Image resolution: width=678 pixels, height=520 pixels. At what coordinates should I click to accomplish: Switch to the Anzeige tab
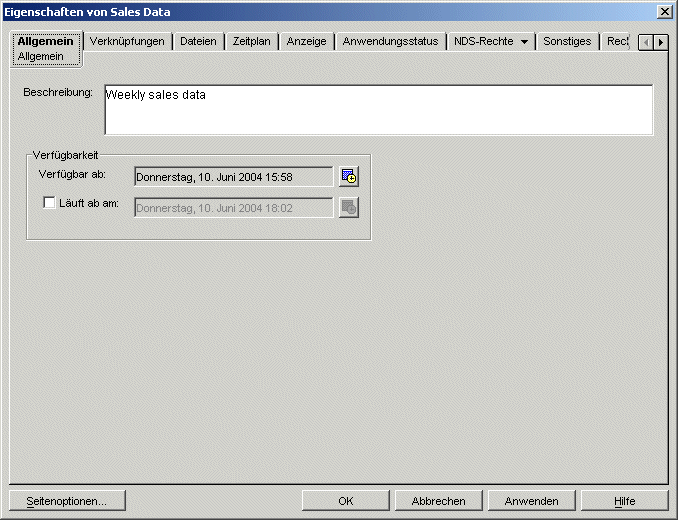tap(306, 41)
